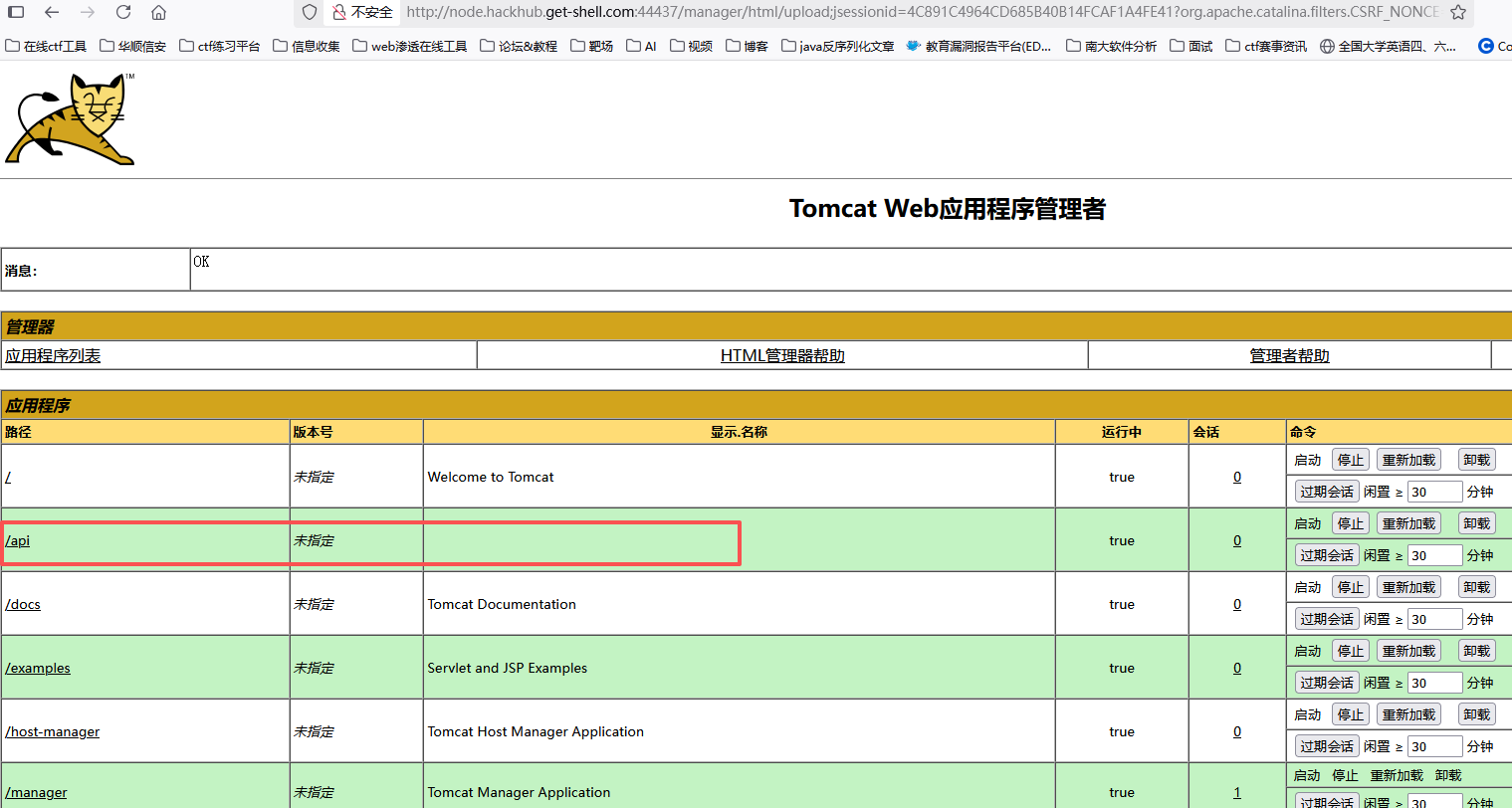Open the 论坛&教程 bookmark folder
Screen dimensions: 1512x808
(519, 46)
